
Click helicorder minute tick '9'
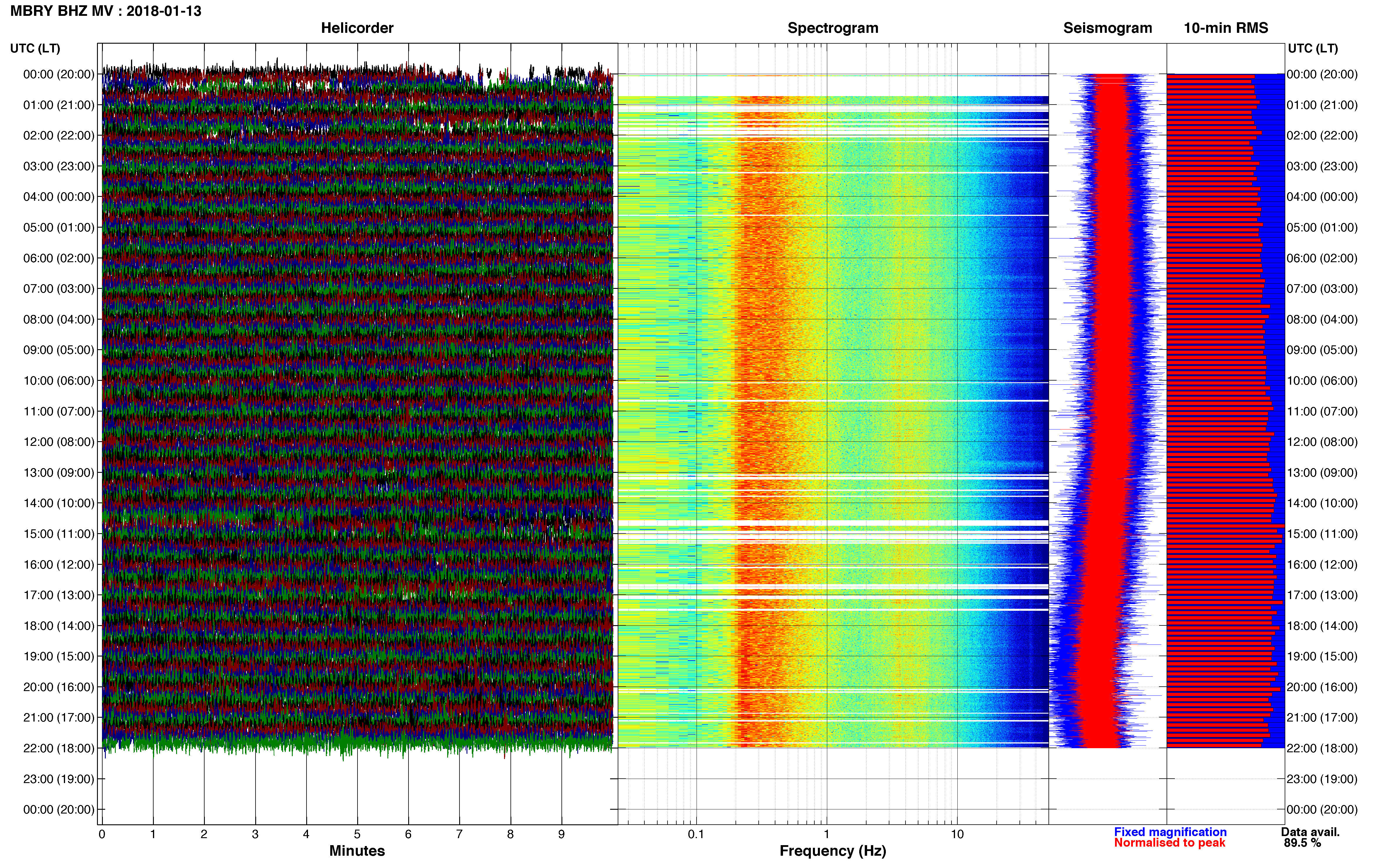[561, 834]
